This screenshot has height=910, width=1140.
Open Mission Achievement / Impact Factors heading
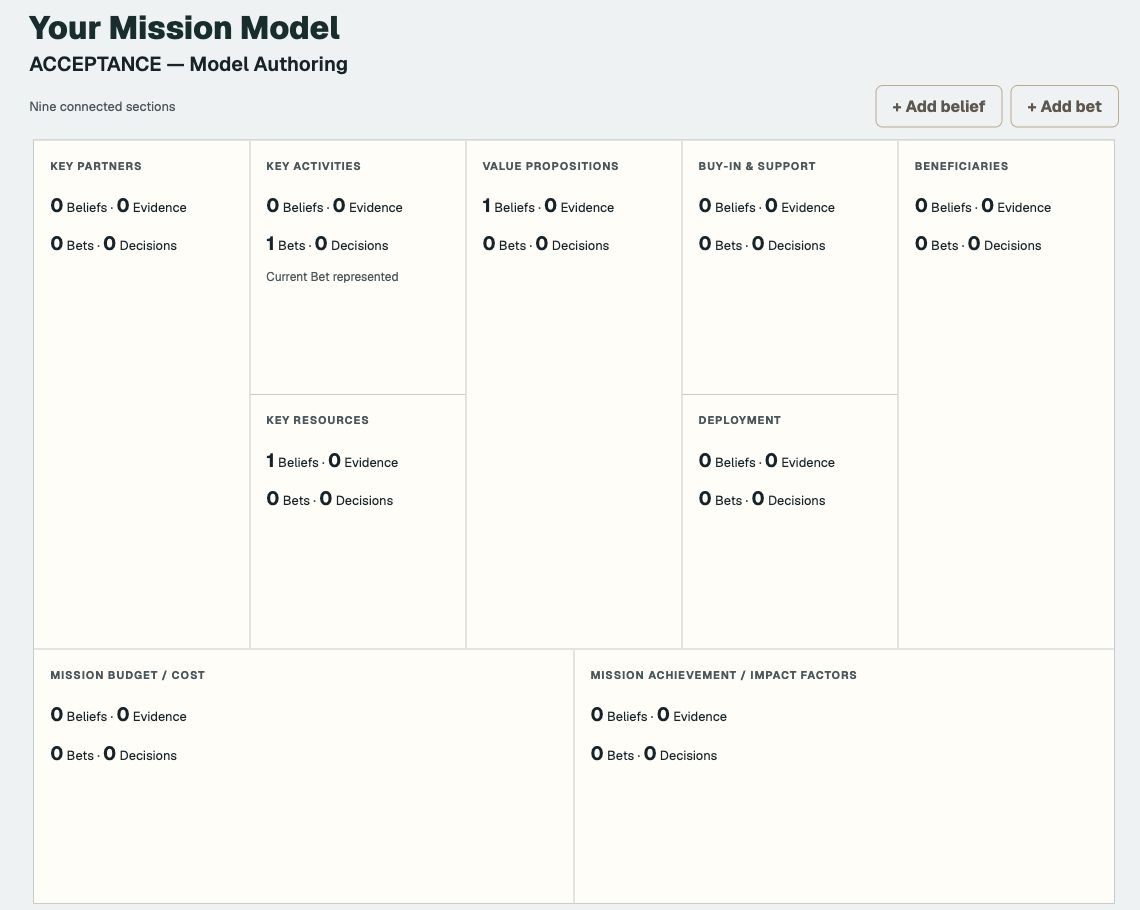(723, 675)
